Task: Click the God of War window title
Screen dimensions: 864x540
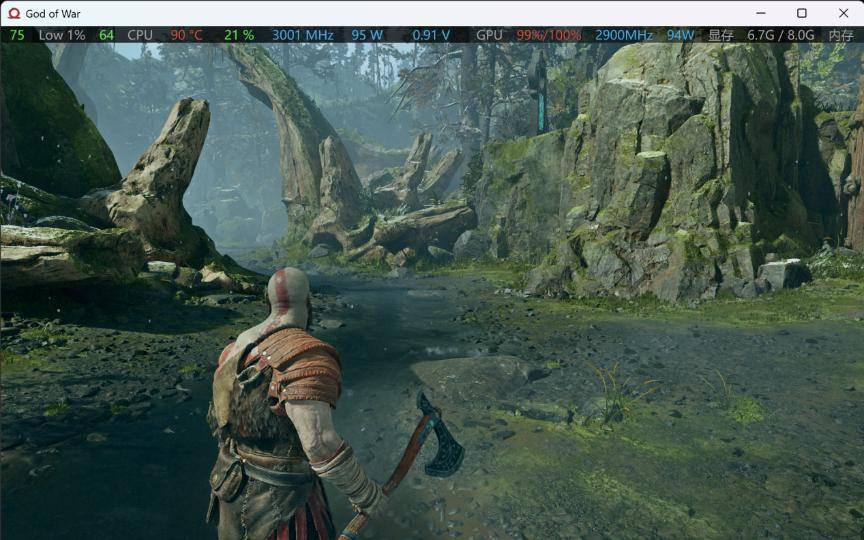Action: [x=53, y=14]
